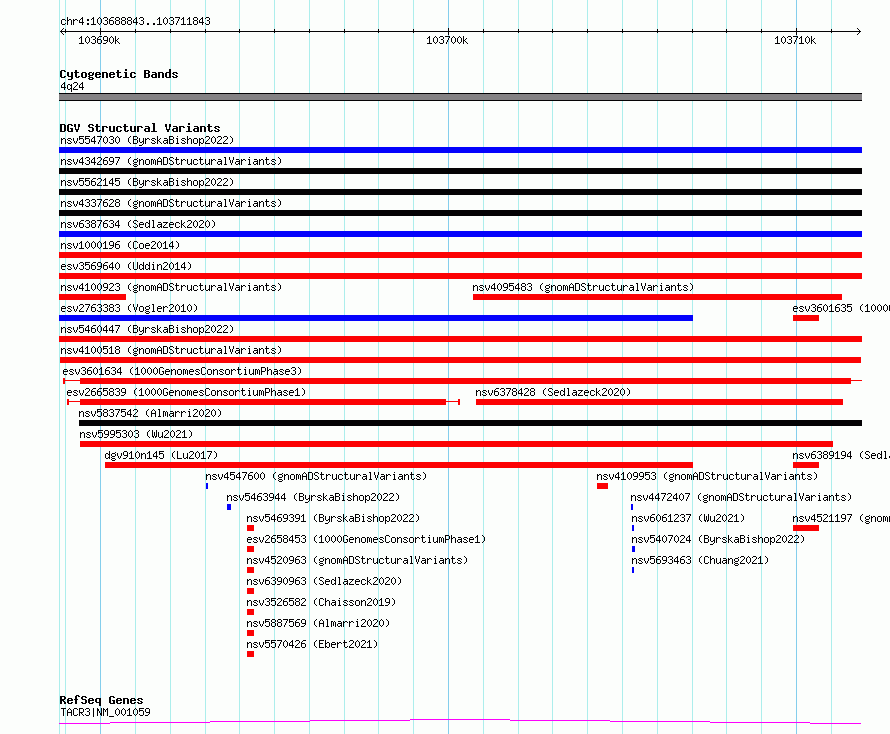Screen dimensions: 890x734
Task: Click the DGV Structural Variants track title
Action: (x=140, y=128)
